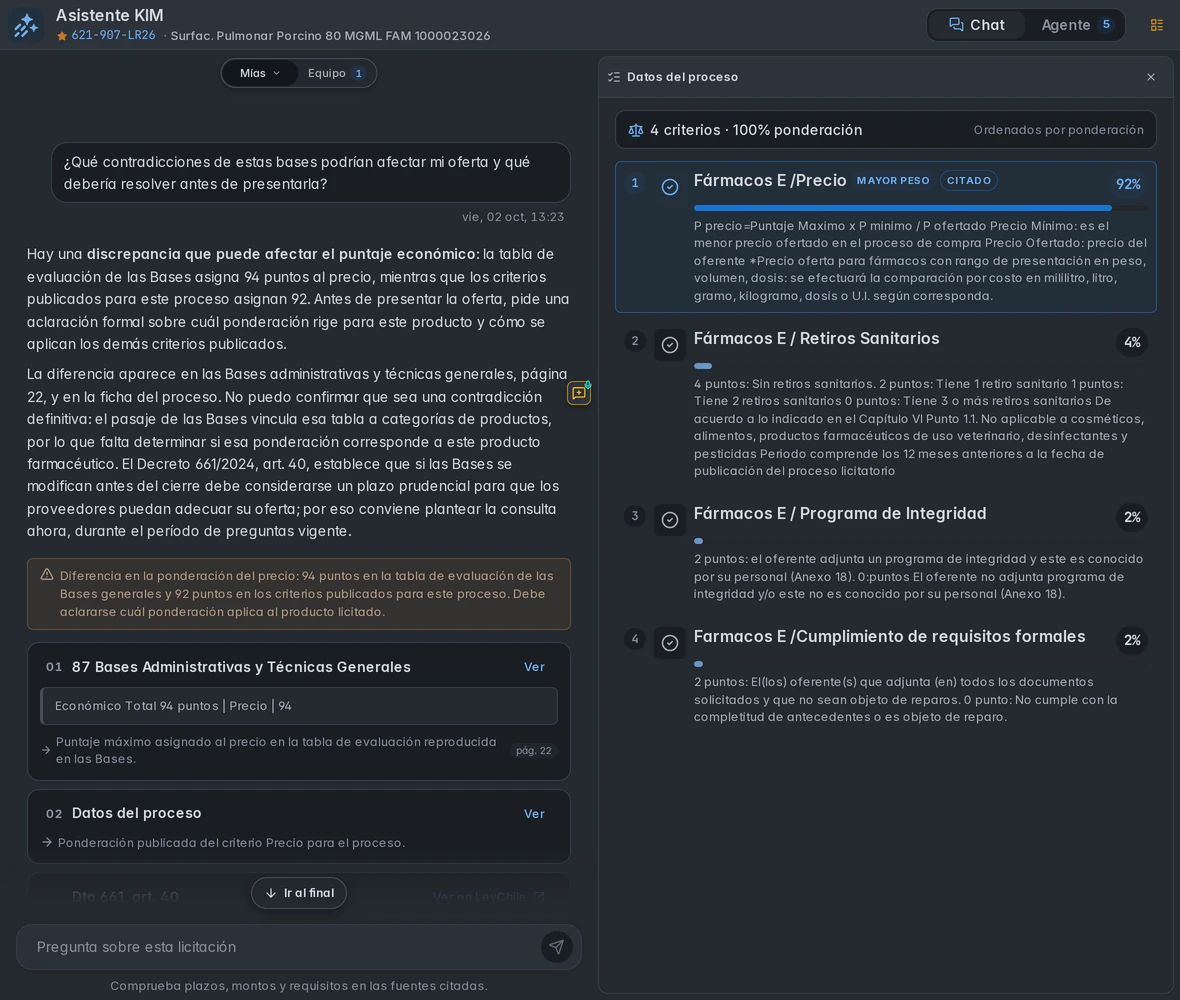Click the balance scale criteria icon
The width and height of the screenshot is (1180, 1000).
pos(636,130)
